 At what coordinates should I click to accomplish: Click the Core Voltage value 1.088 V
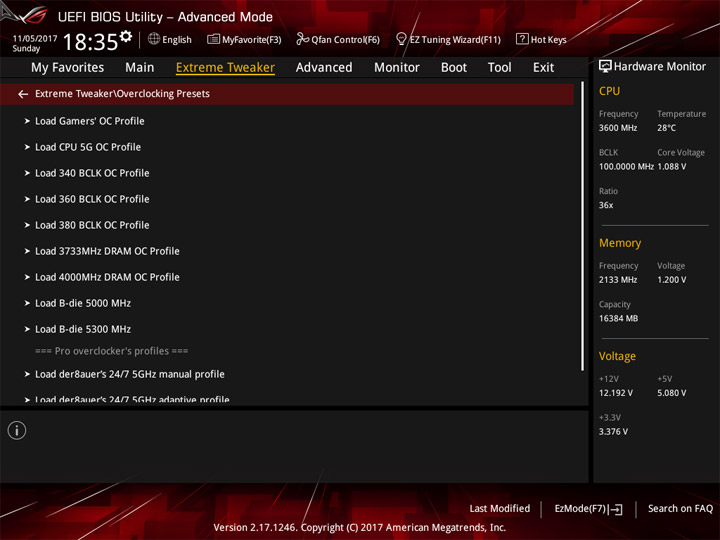tap(672, 167)
